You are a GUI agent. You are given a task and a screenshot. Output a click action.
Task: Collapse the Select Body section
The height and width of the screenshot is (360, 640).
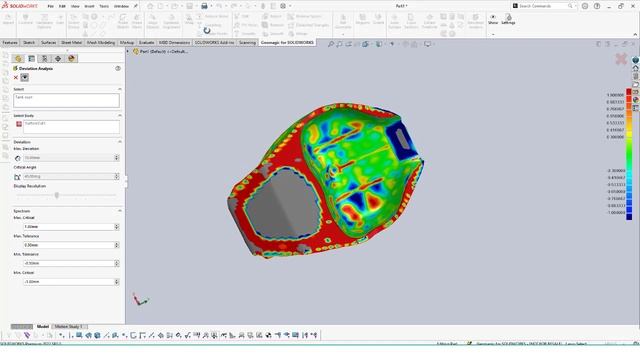click(120, 116)
